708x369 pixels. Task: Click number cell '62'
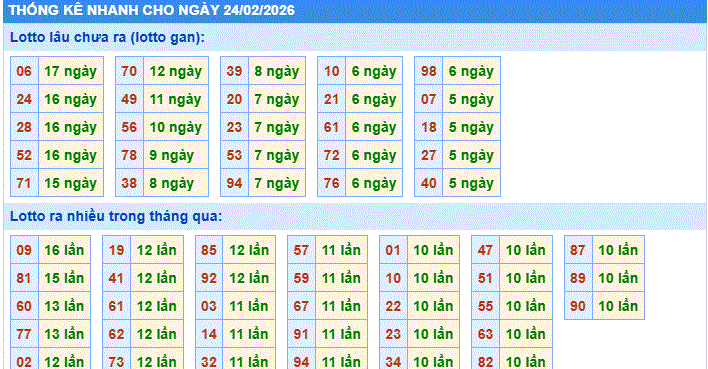coord(116,334)
